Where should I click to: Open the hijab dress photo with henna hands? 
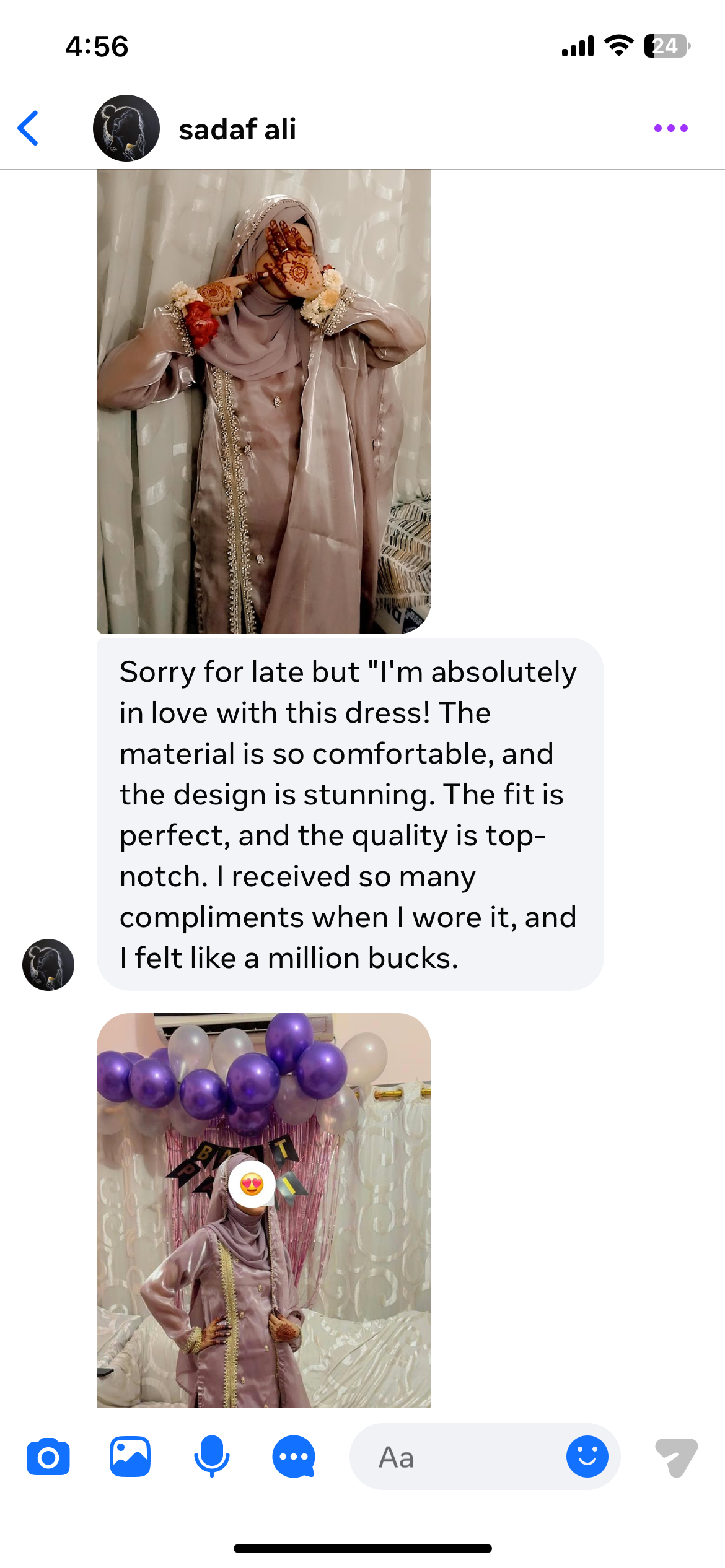(x=264, y=401)
